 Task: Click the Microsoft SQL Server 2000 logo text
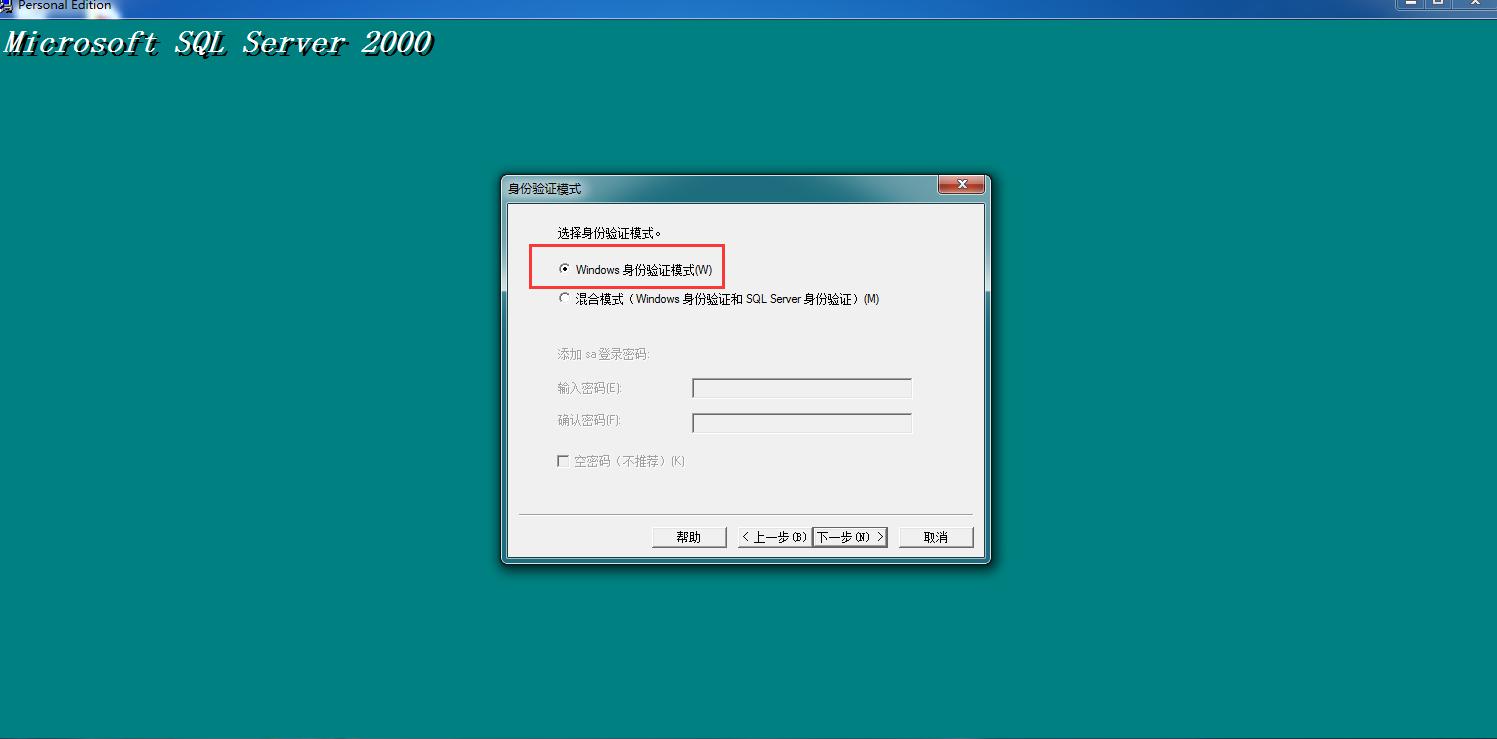point(218,42)
